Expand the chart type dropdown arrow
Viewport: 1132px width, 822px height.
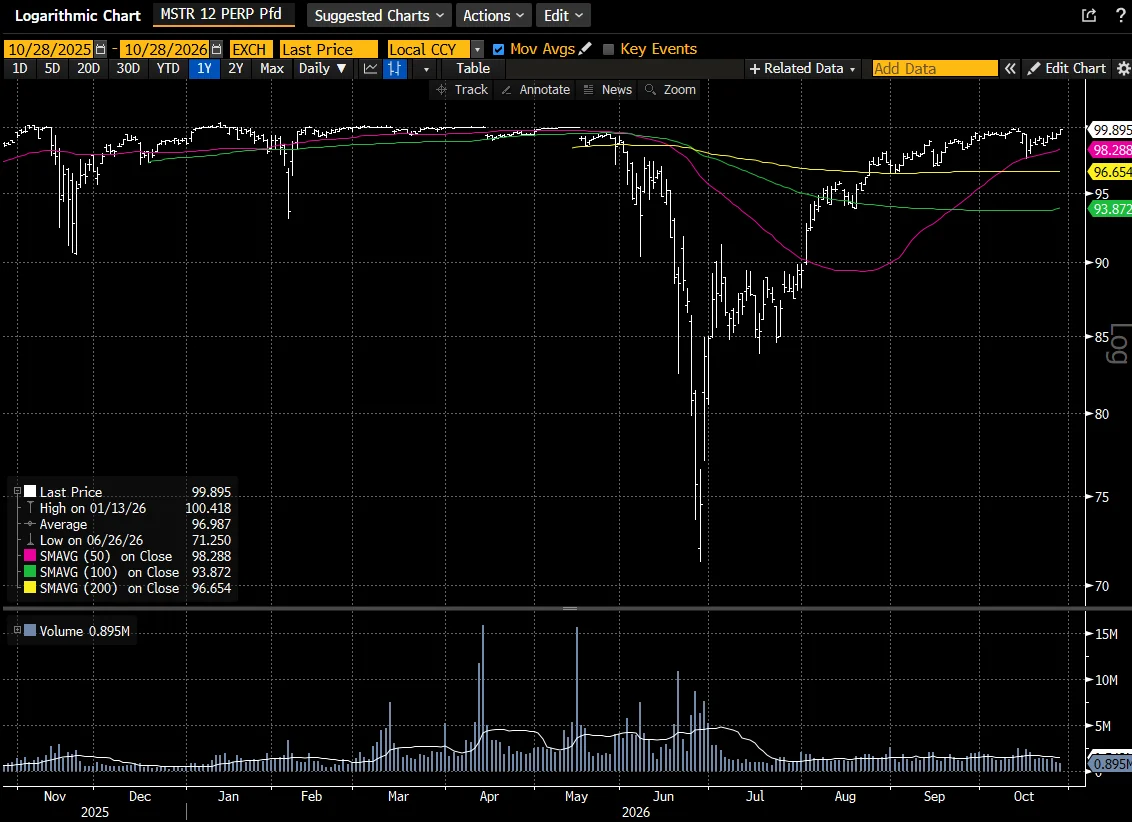(426, 69)
